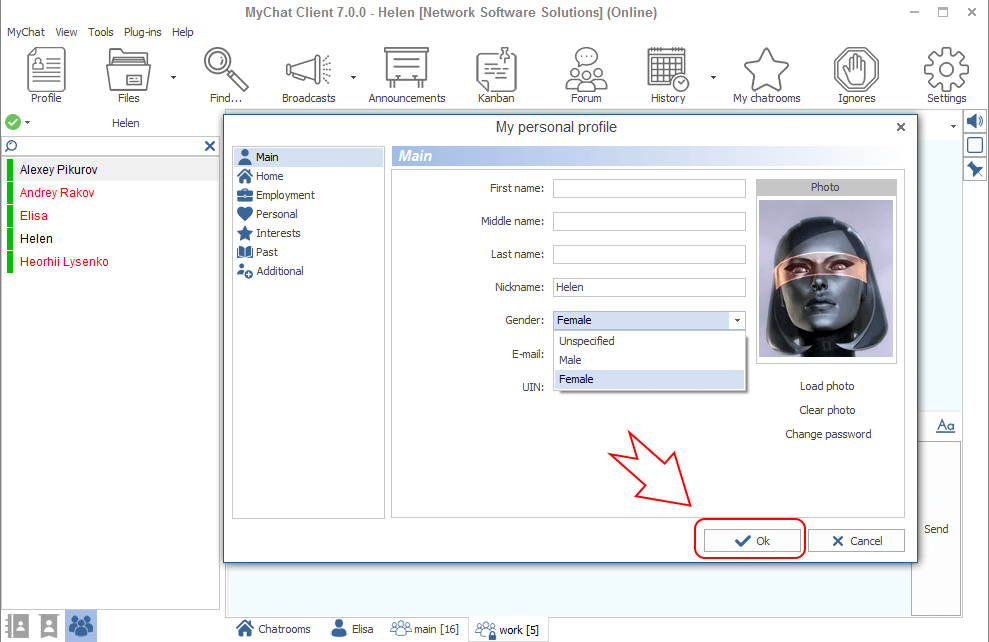Screen dimensions: 989x642
Task: Expand the History dropdown arrow
Action: [713, 77]
